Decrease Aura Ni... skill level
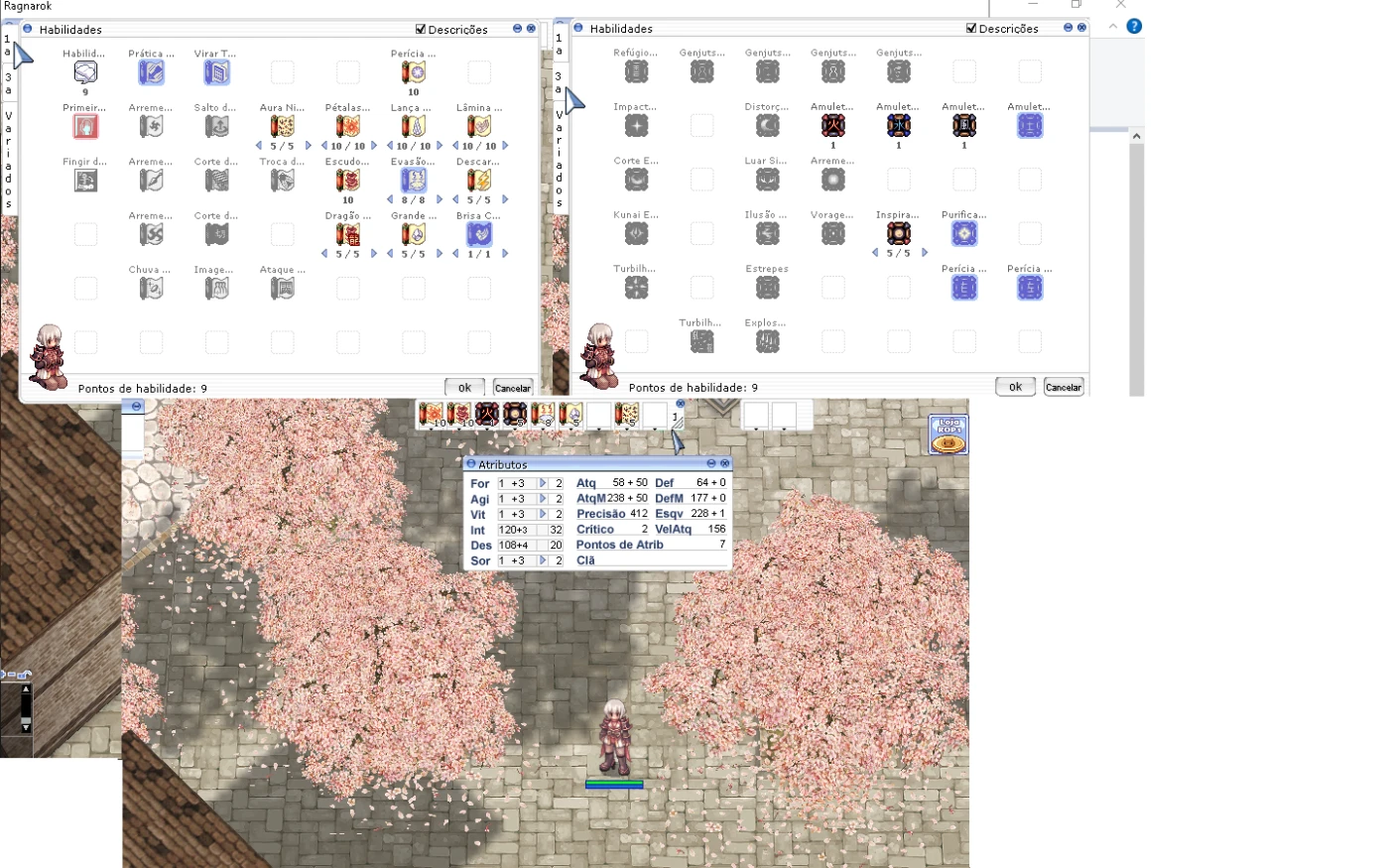 (x=259, y=146)
